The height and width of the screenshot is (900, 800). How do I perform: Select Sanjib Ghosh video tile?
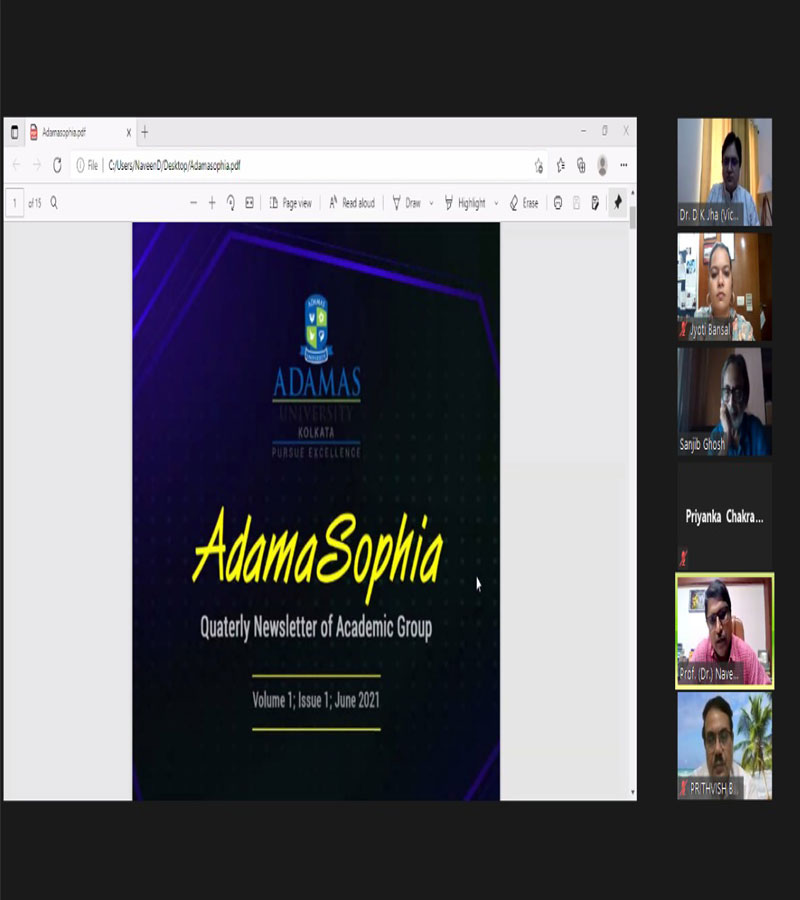(x=725, y=401)
